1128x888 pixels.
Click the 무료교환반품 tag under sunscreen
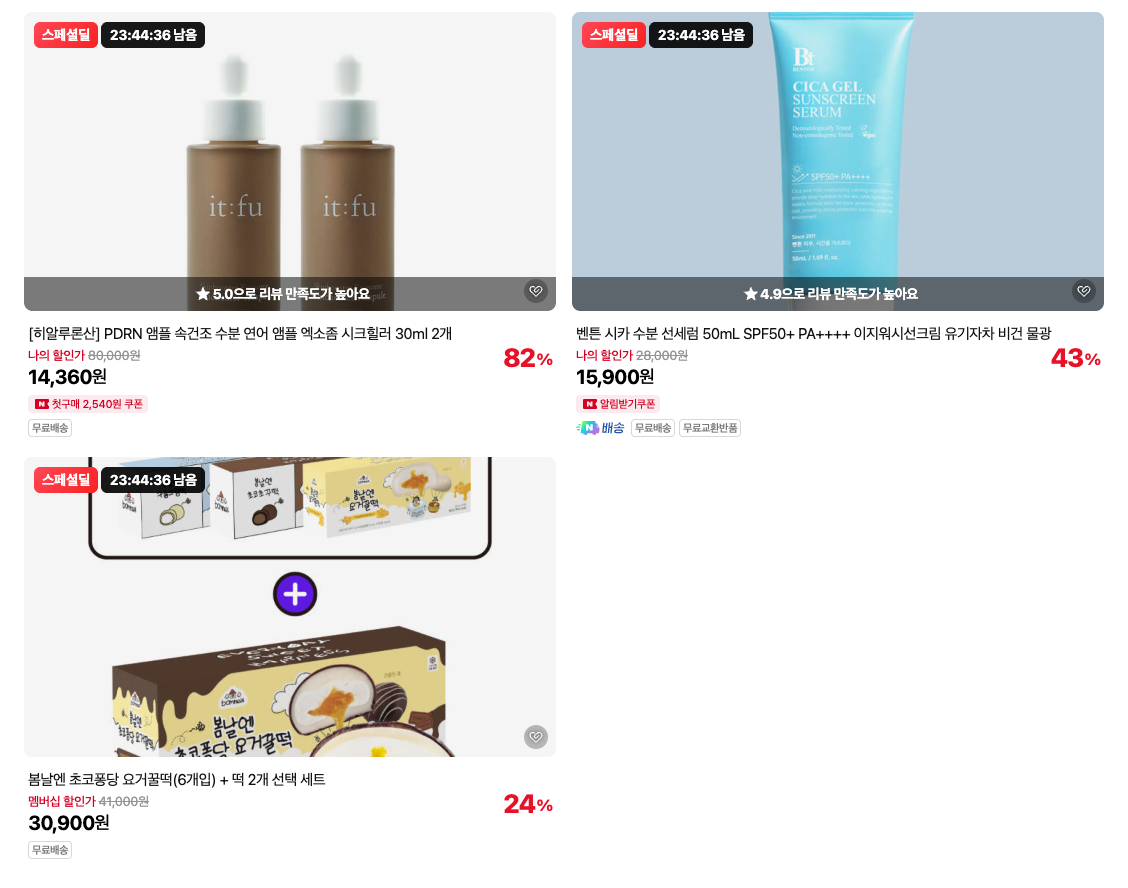tap(710, 428)
